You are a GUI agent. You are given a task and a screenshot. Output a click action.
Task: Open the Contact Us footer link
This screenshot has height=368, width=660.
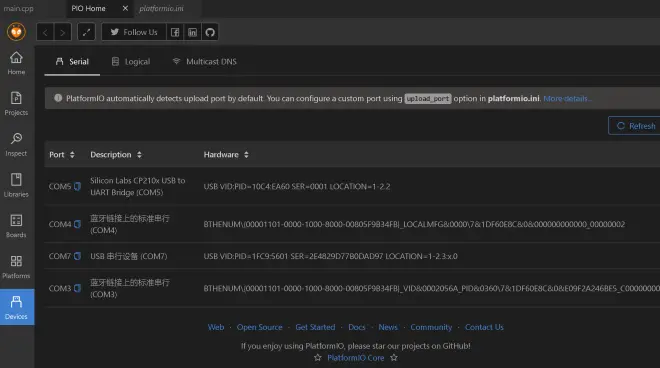pos(484,327)
